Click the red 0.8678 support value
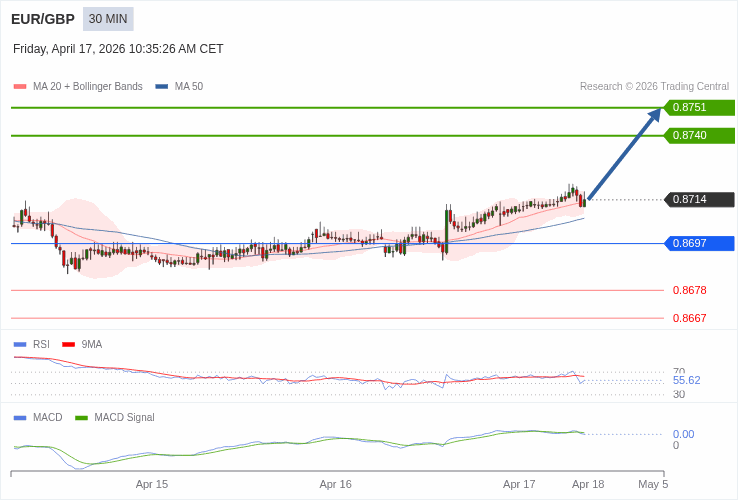The width and height of the screenshot is (738, 500). tap(690, 290)
